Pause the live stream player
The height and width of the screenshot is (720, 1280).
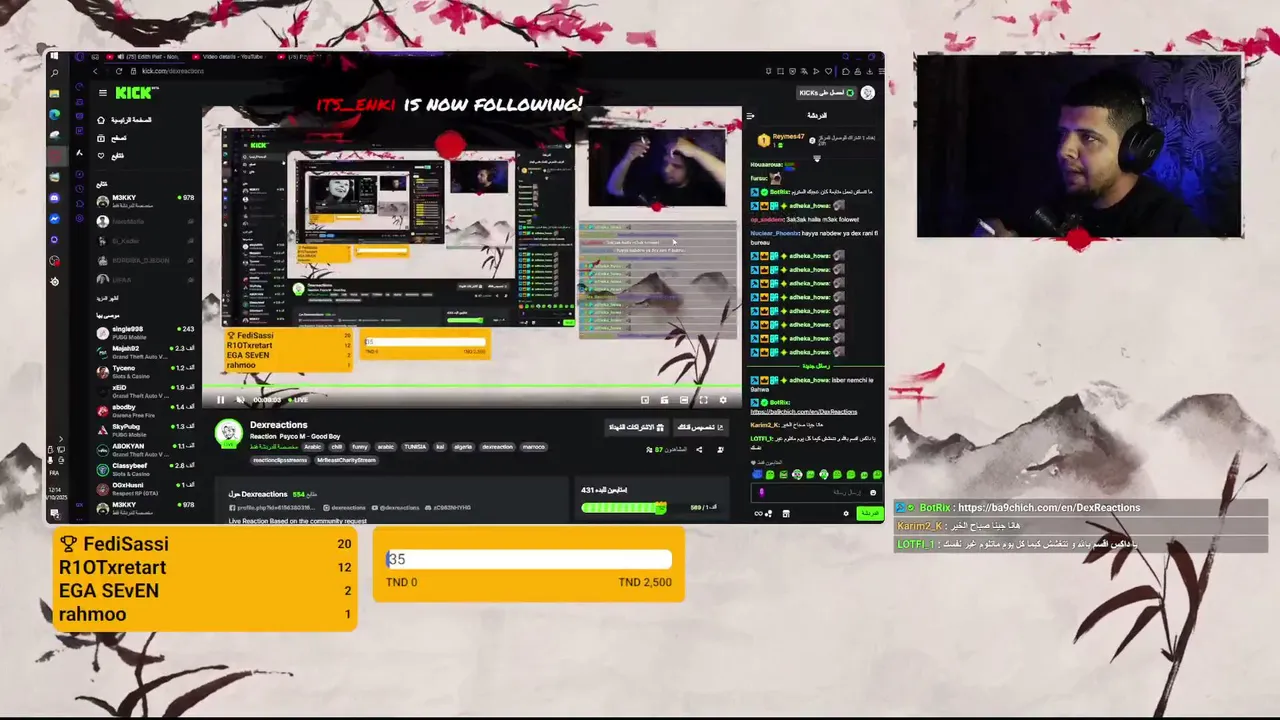click(221, 400)
